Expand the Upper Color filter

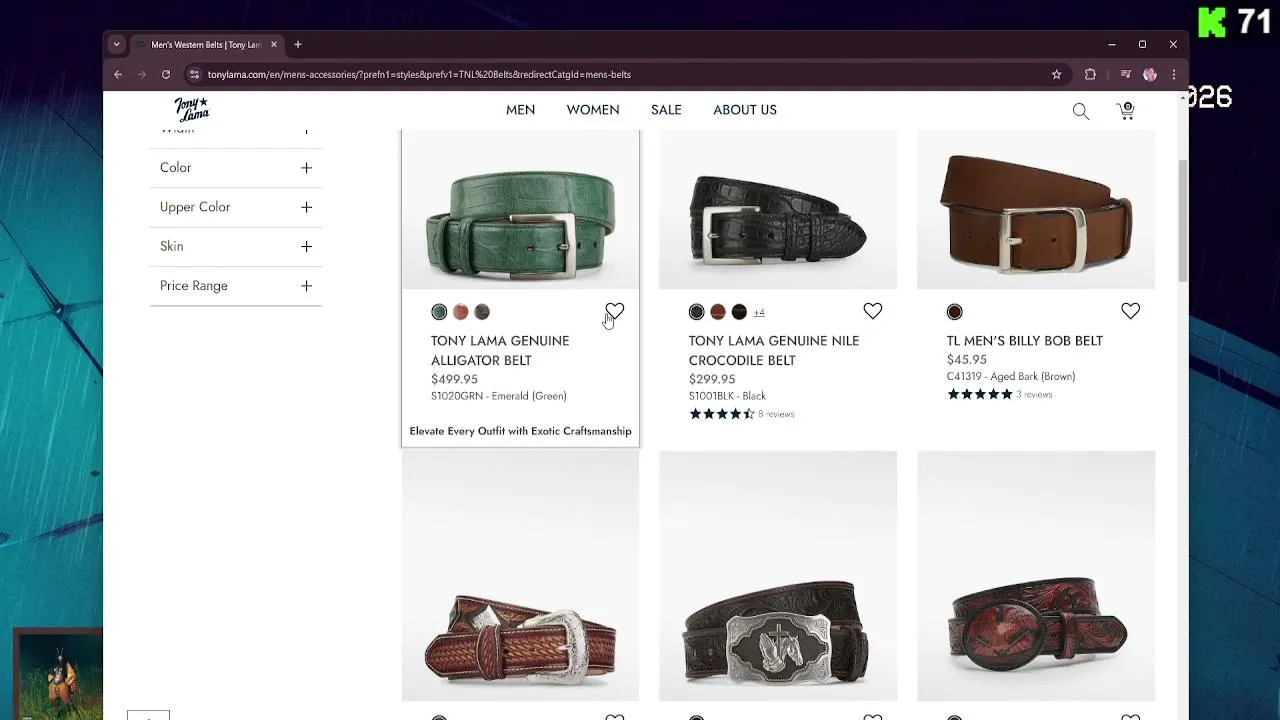pos(306,207)
